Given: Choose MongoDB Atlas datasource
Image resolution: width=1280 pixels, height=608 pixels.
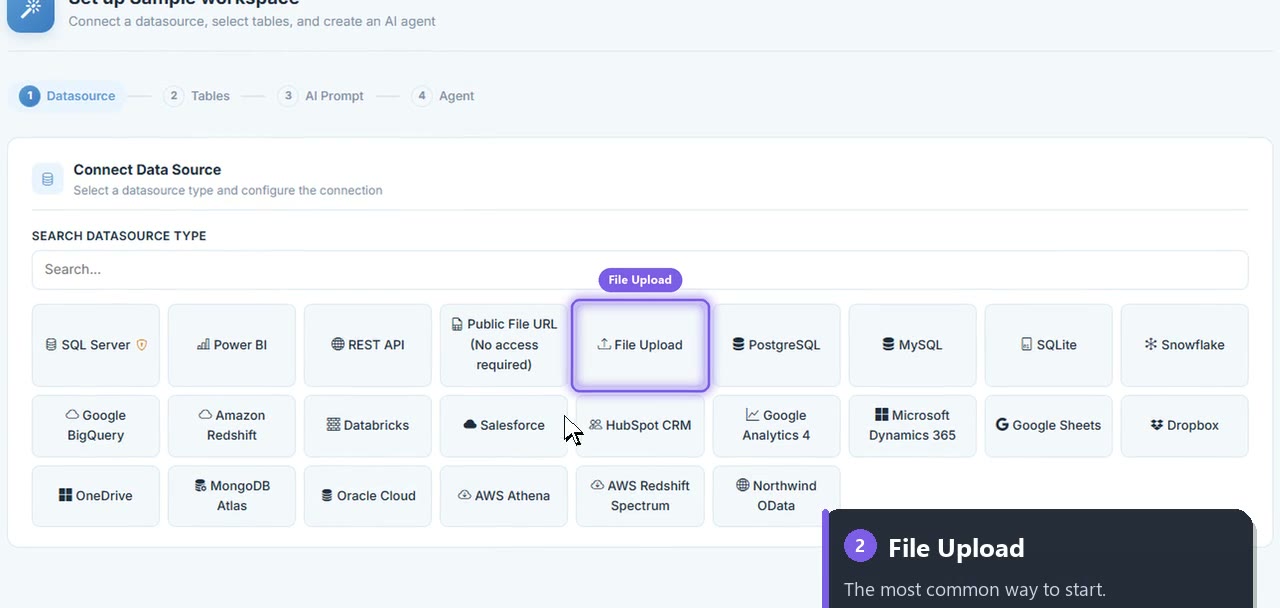Looking at the screenshot, I should coord(232,495).
